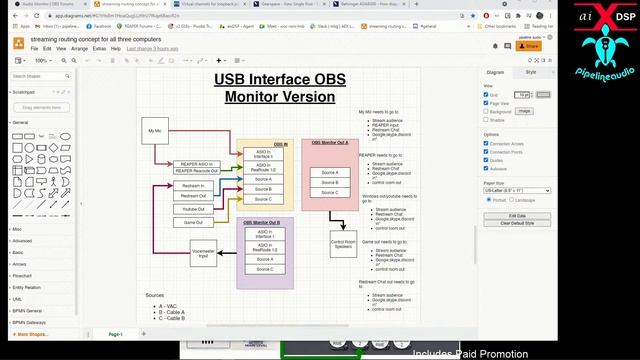640x360 pixels.
Task: Open a new browser tab
Action: pos(416,4)
